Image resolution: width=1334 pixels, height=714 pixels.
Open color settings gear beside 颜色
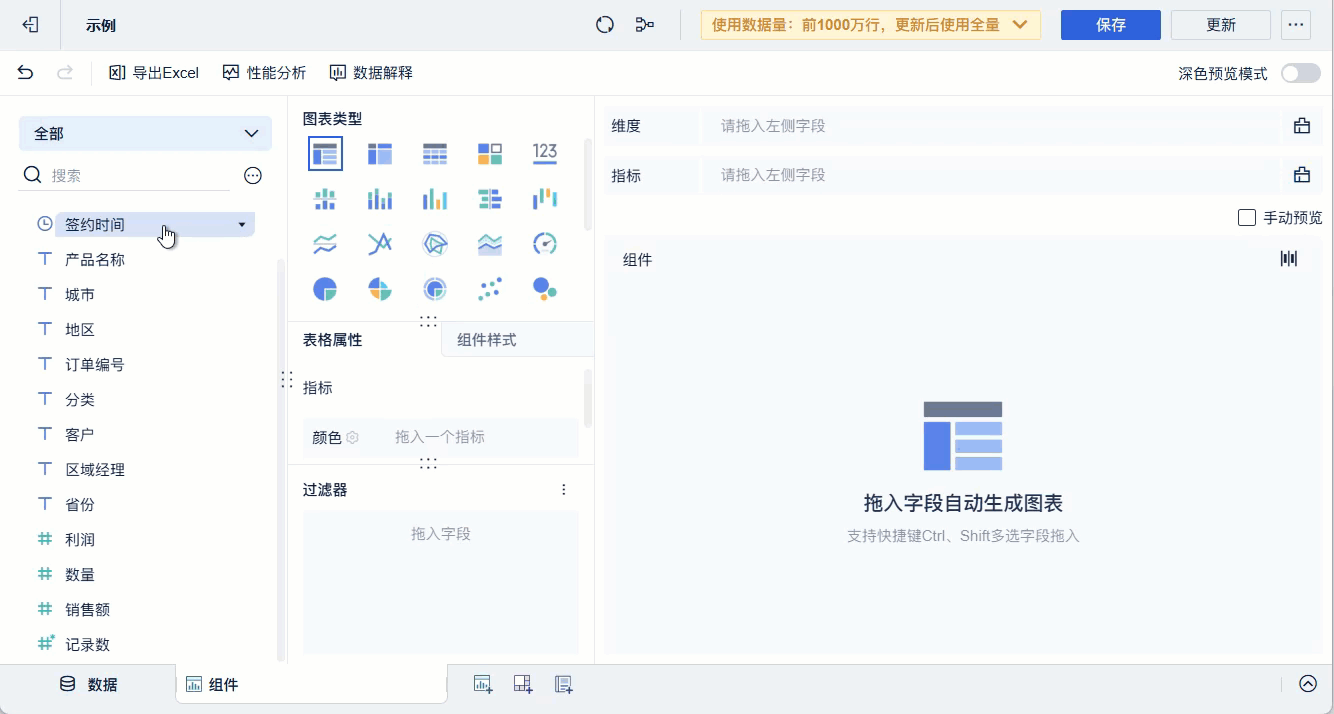[x=352, y=437]
